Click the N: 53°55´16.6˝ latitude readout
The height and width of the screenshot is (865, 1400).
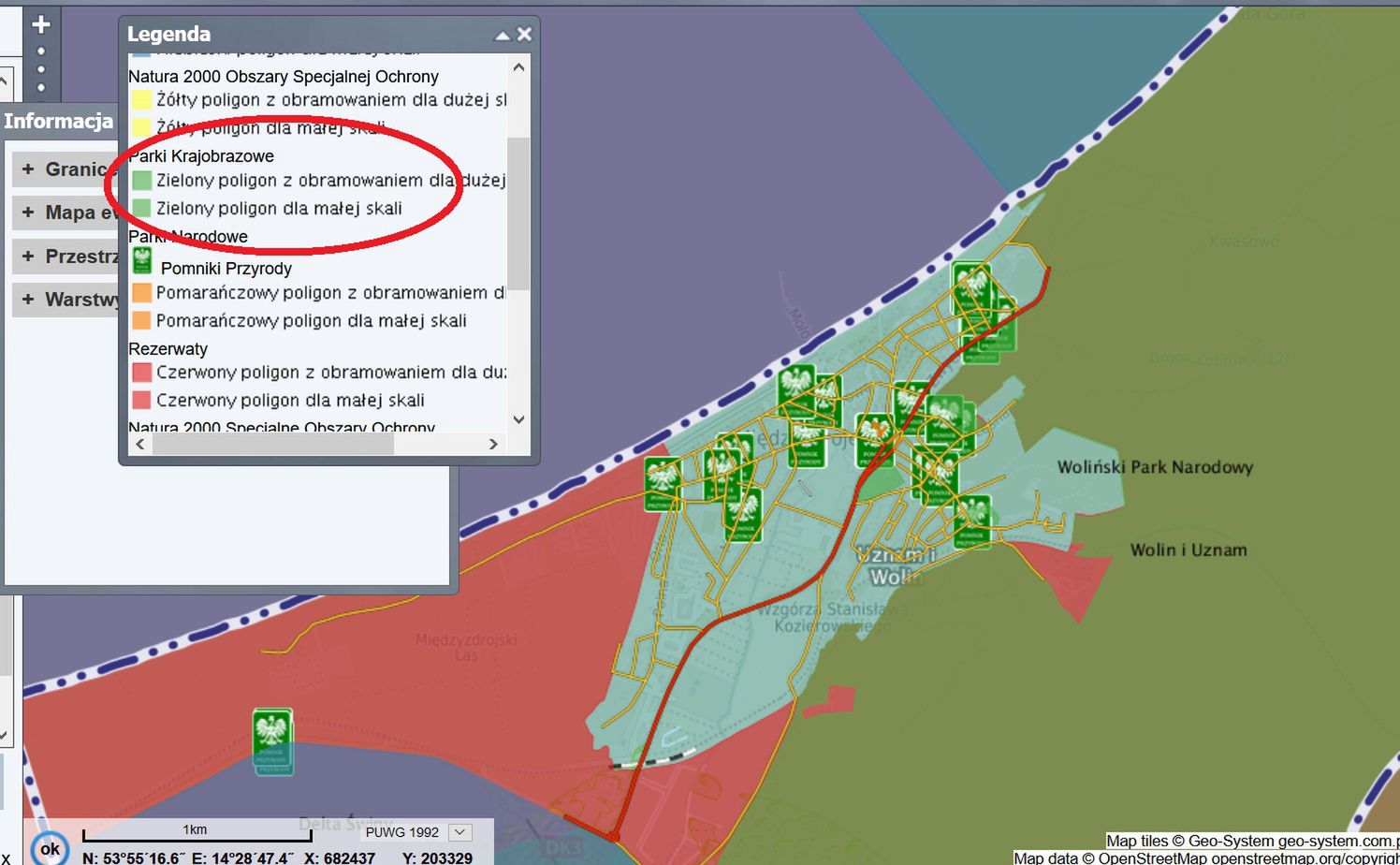click(134, 858)
